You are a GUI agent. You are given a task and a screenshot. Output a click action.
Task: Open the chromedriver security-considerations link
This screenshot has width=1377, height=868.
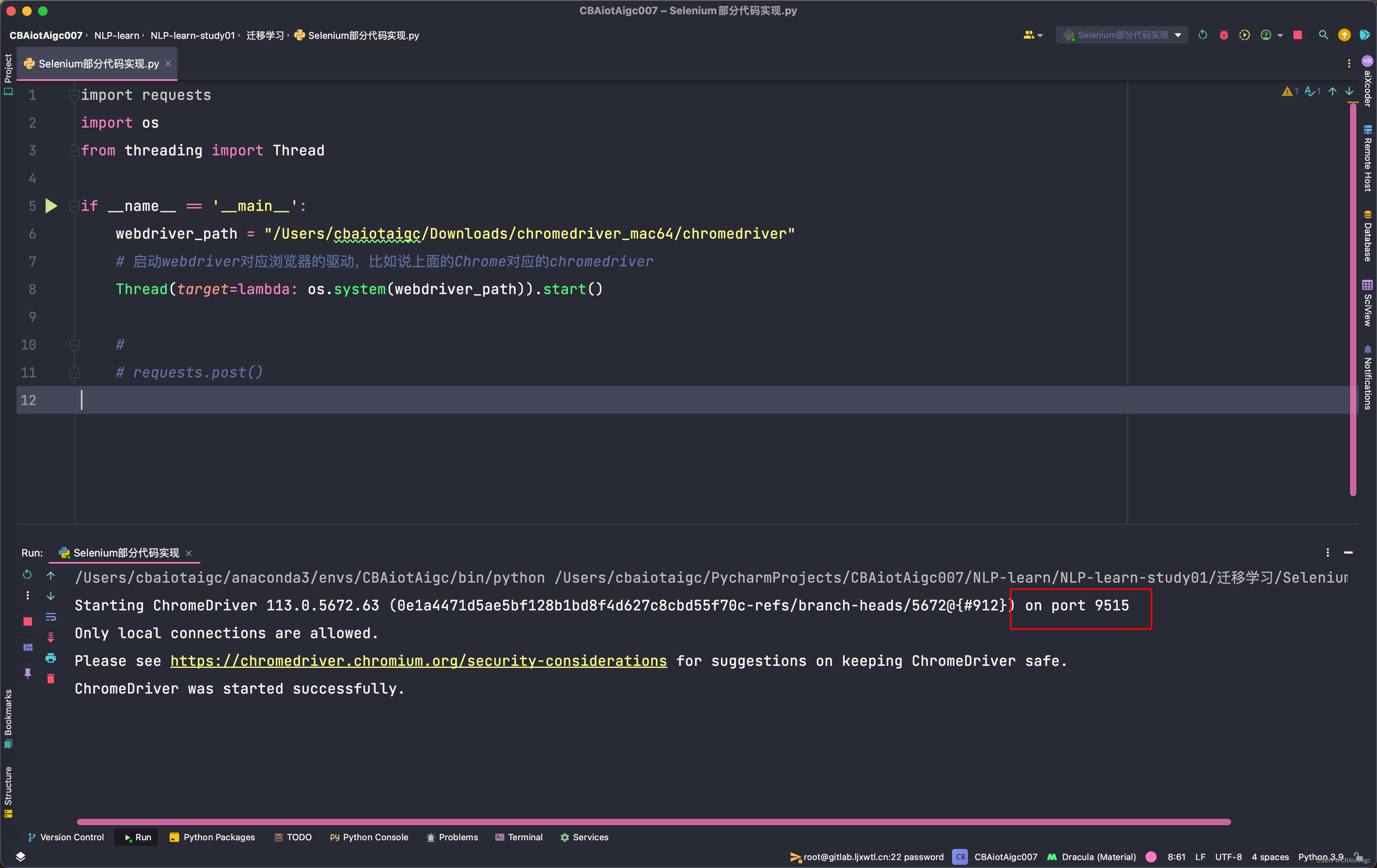[x=419, y=661]
